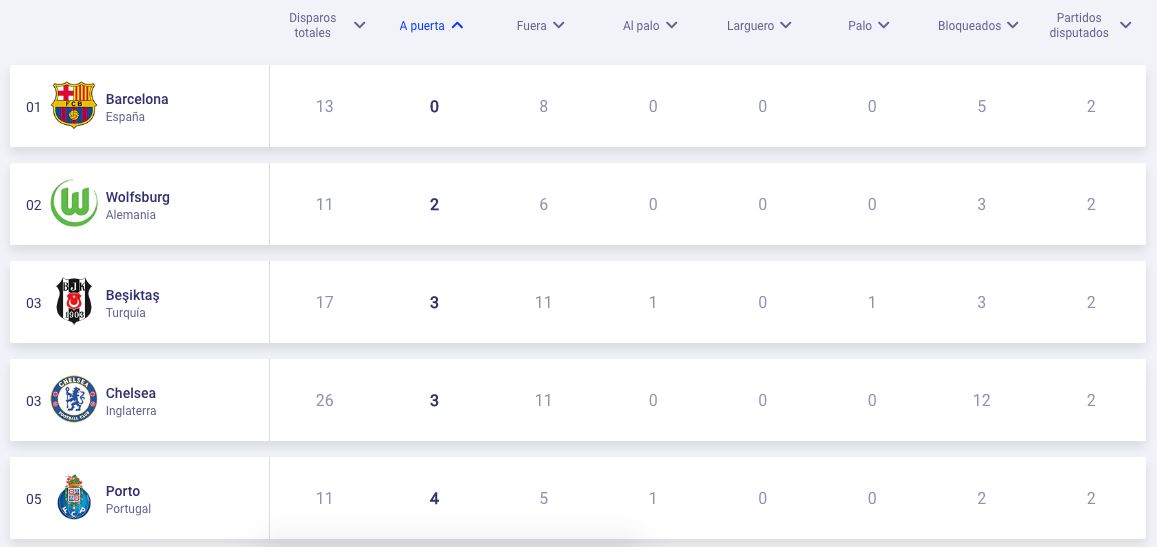Sort by Palo column chevron
The height and width of the screenshot is (547, 1157).
(885, 25)
